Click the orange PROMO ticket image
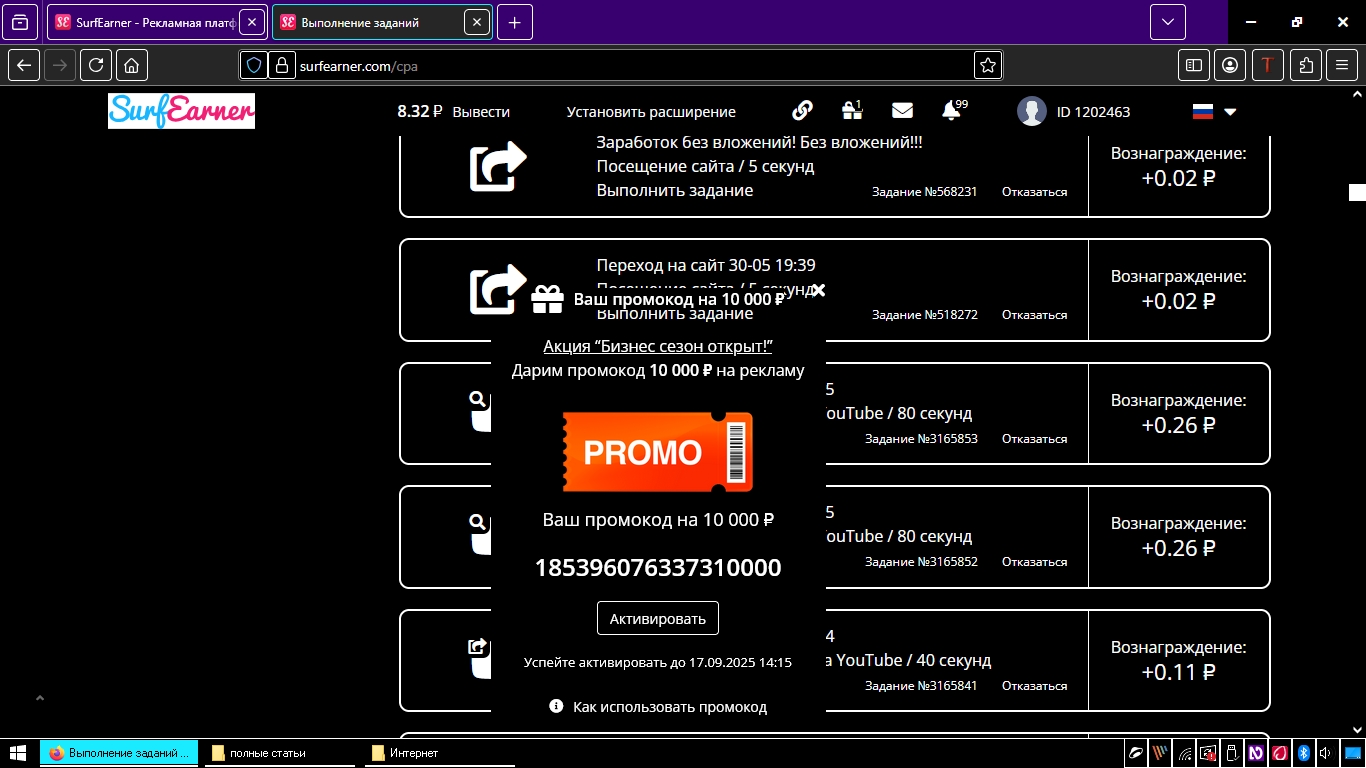1366x768 pixels. coord(657,452)
